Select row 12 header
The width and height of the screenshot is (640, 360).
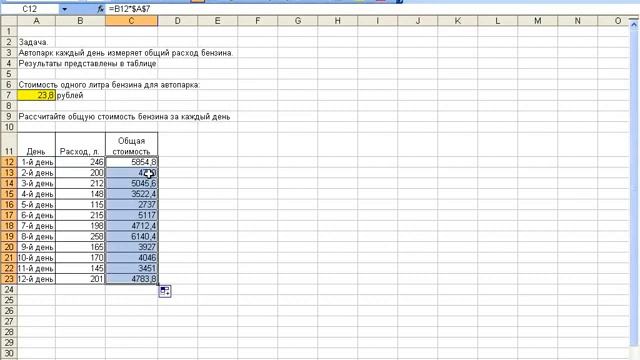pyautogui.click(x=9, y=162)
